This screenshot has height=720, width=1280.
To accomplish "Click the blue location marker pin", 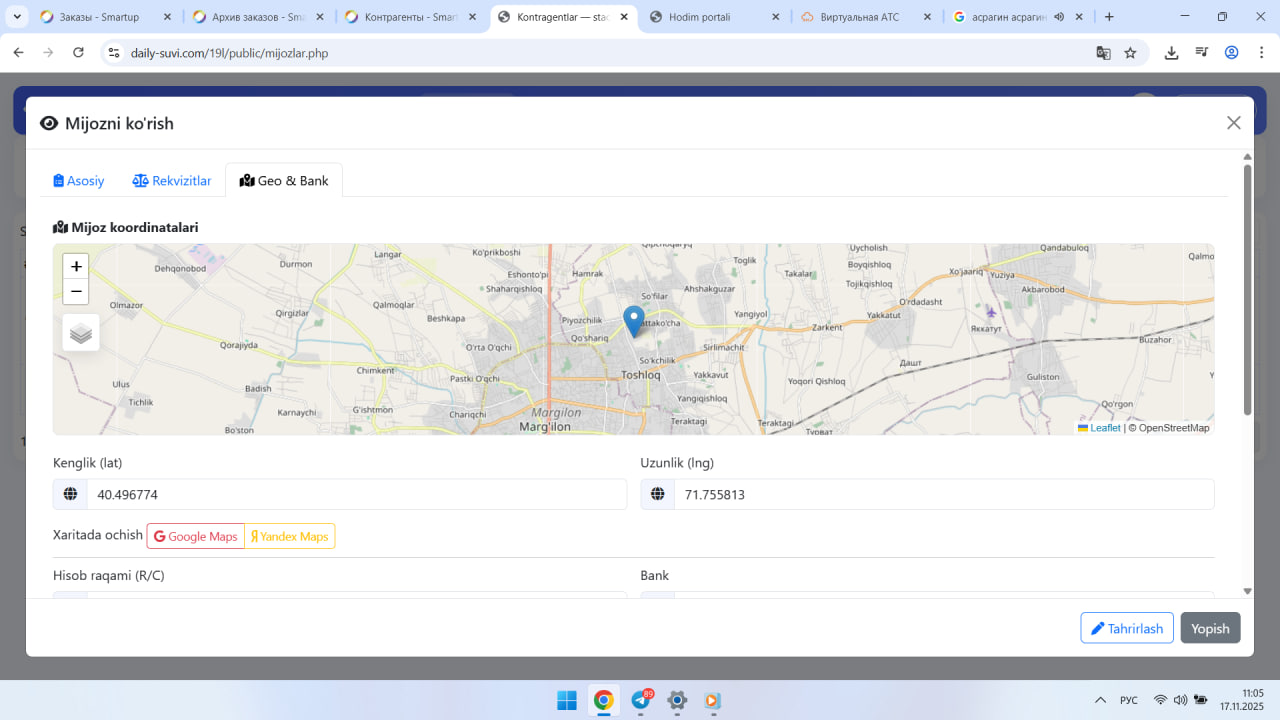I will point(633,320).
